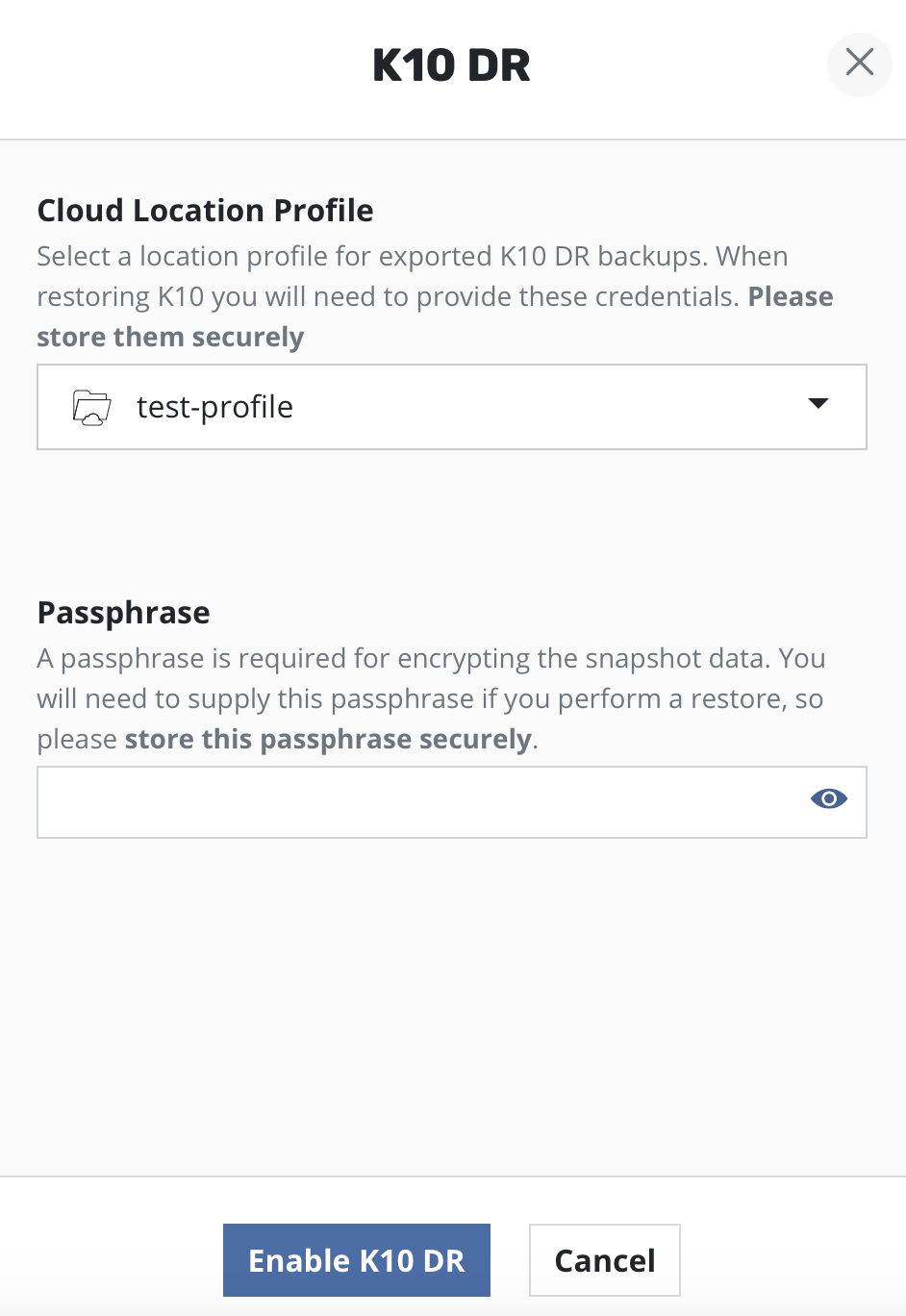Toggle passphrase visibility with the eye icon
The image size is (906, 1316).
[828, 799]
